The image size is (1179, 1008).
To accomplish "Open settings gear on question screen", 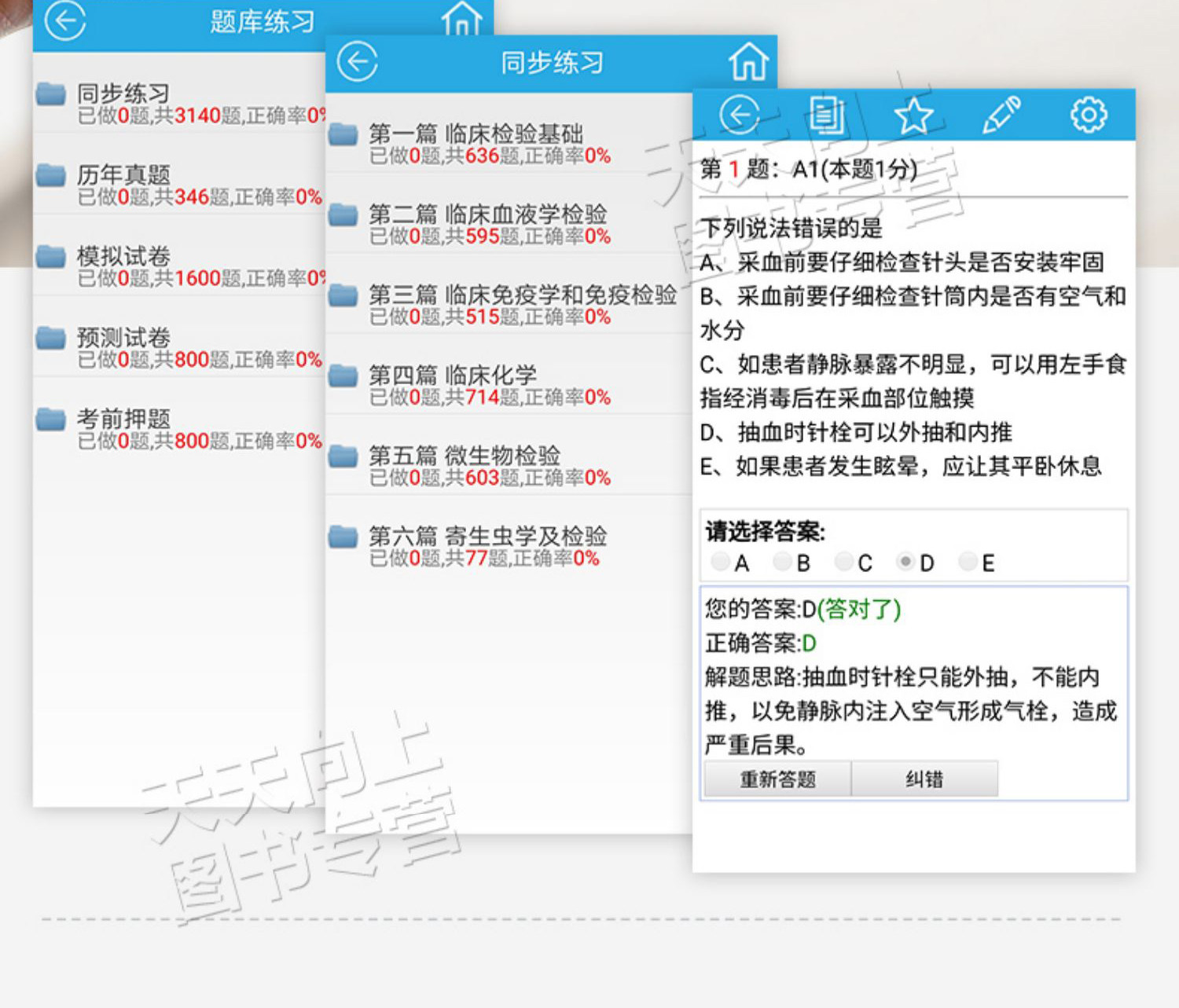I will pyautogui.click(x=1089, y=115).
